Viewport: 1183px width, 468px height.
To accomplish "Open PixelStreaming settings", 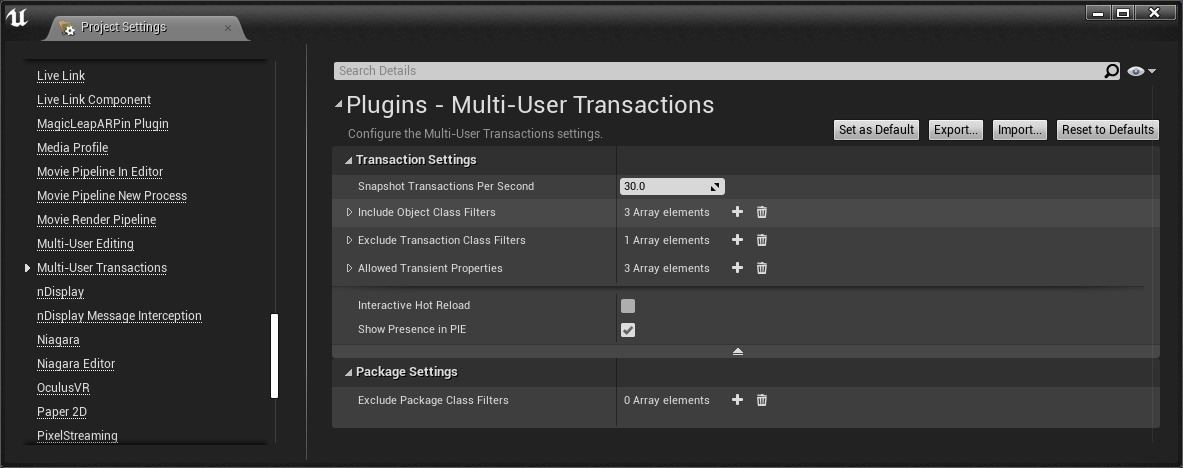I will click(77, 436).
